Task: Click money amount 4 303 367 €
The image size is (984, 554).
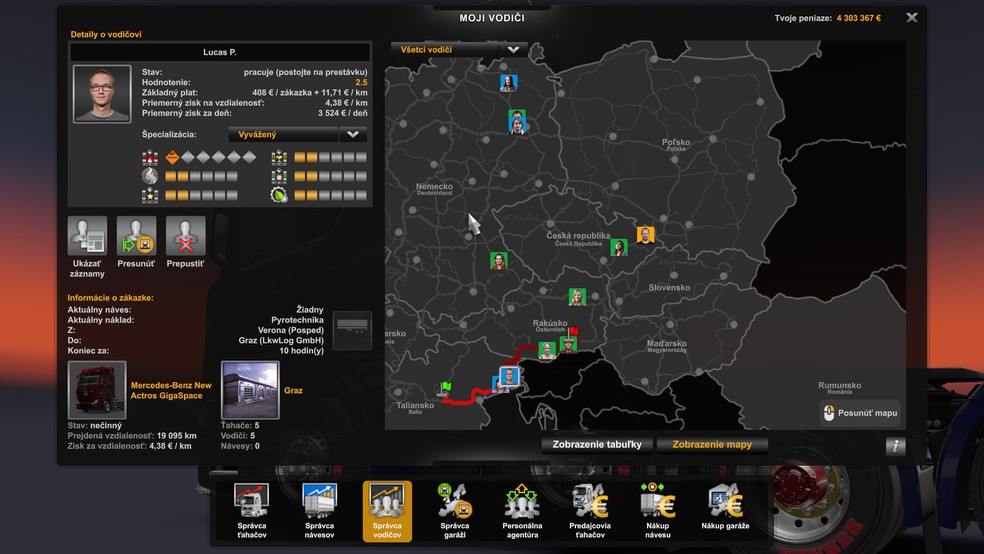Action: pos(858,18)
